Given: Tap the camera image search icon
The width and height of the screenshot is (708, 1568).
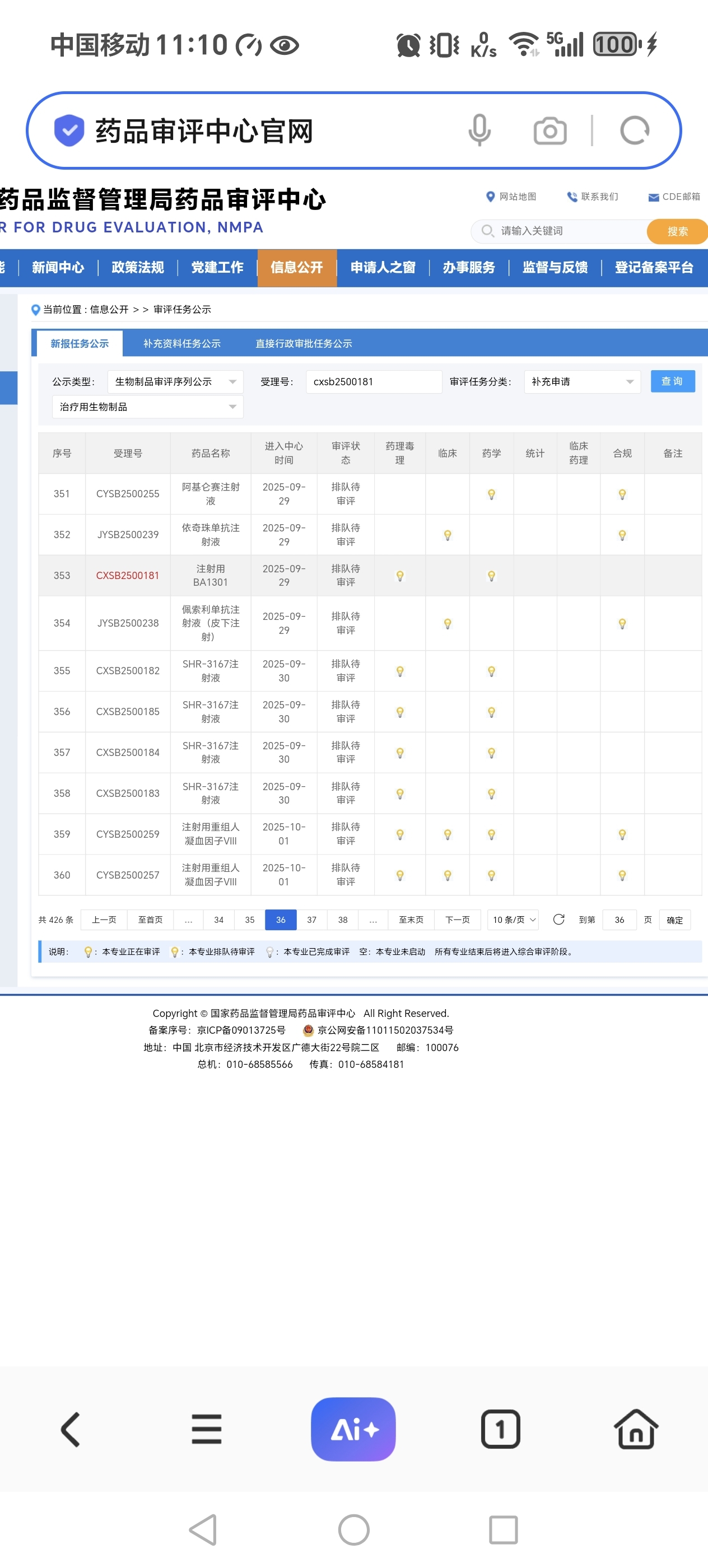Looking at the screenshot, I should [549, 131].
